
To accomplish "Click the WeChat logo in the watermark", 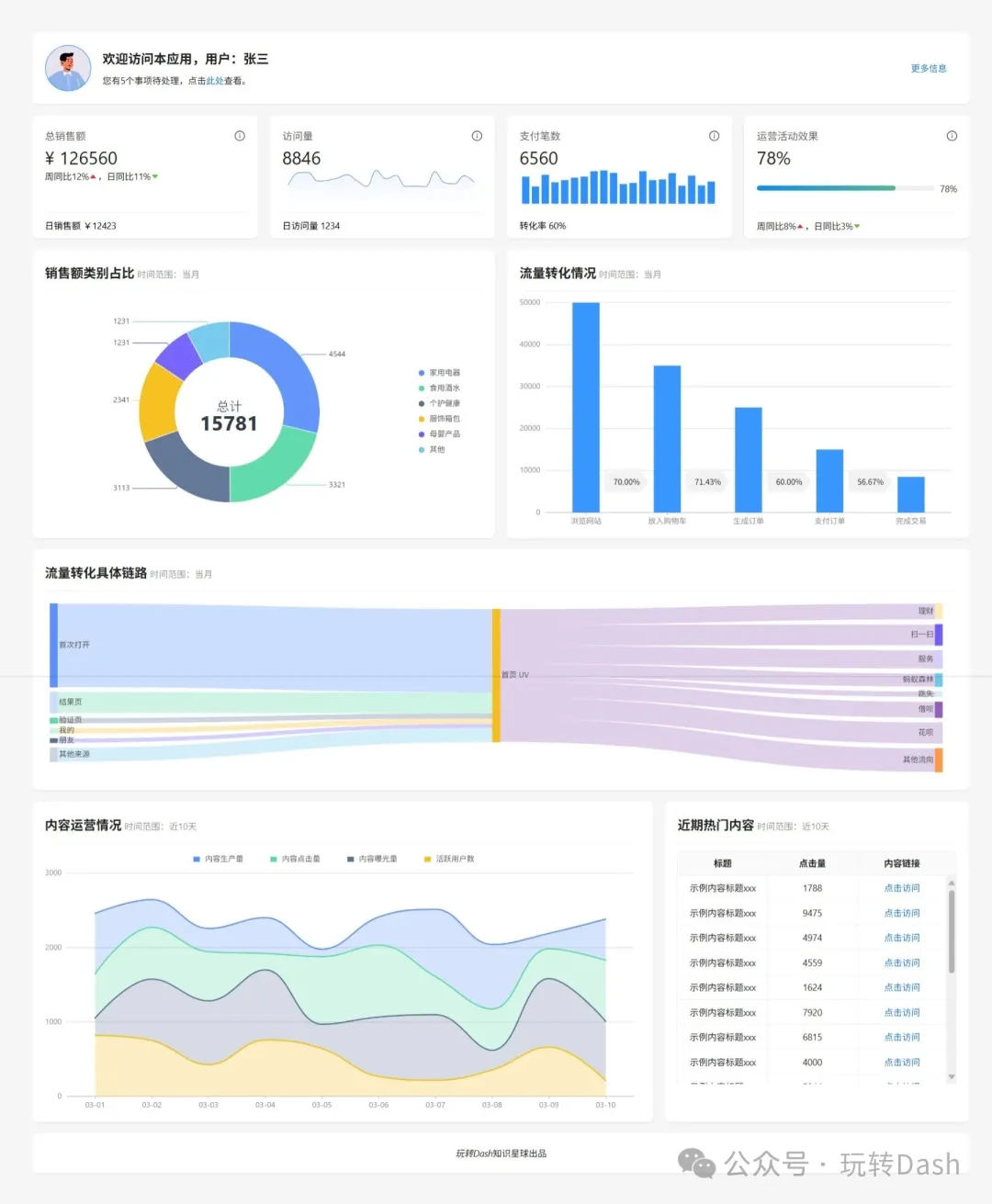I will (697, 1164).
